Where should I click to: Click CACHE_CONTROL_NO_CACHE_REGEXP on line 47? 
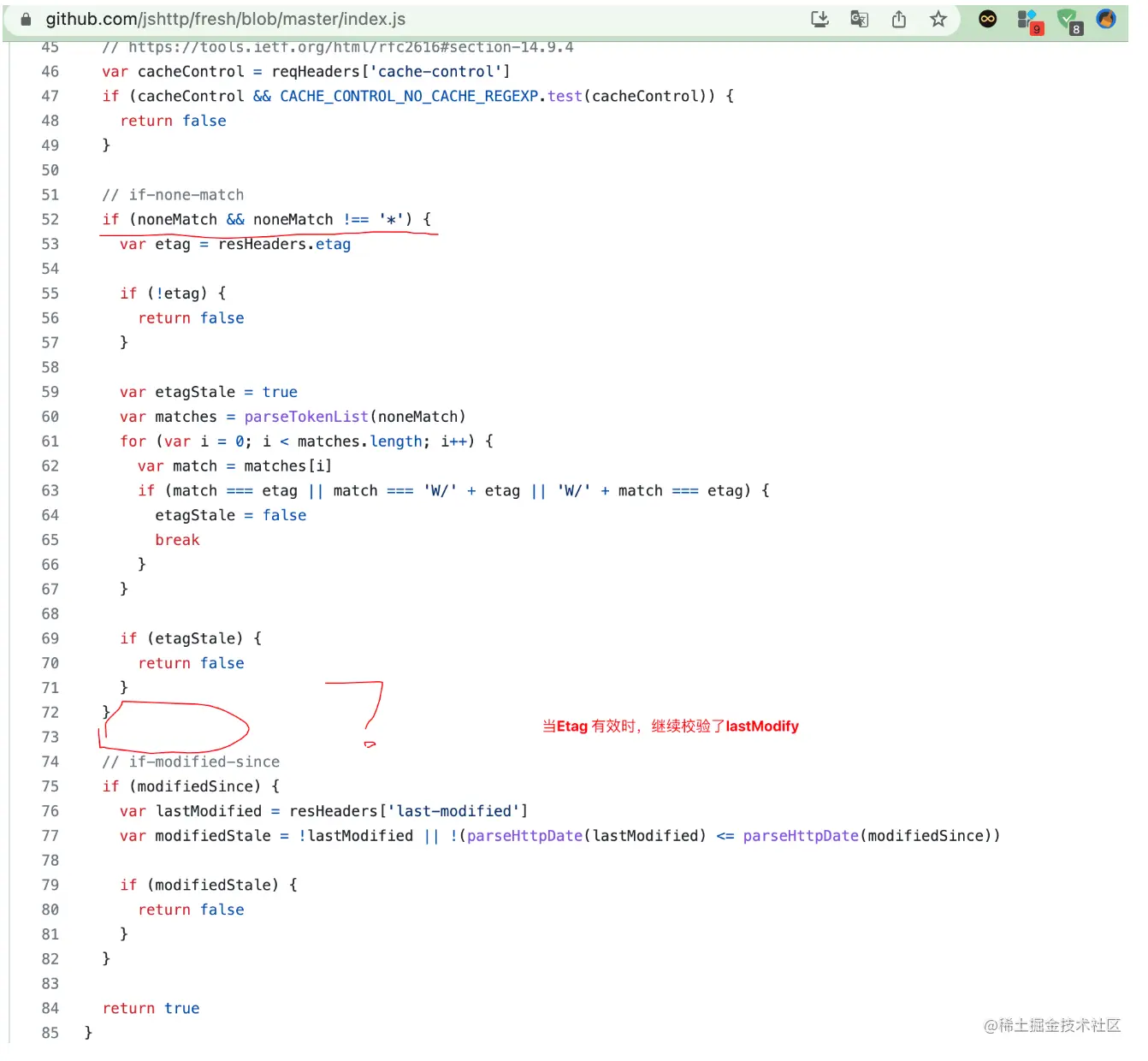point(410,97)
